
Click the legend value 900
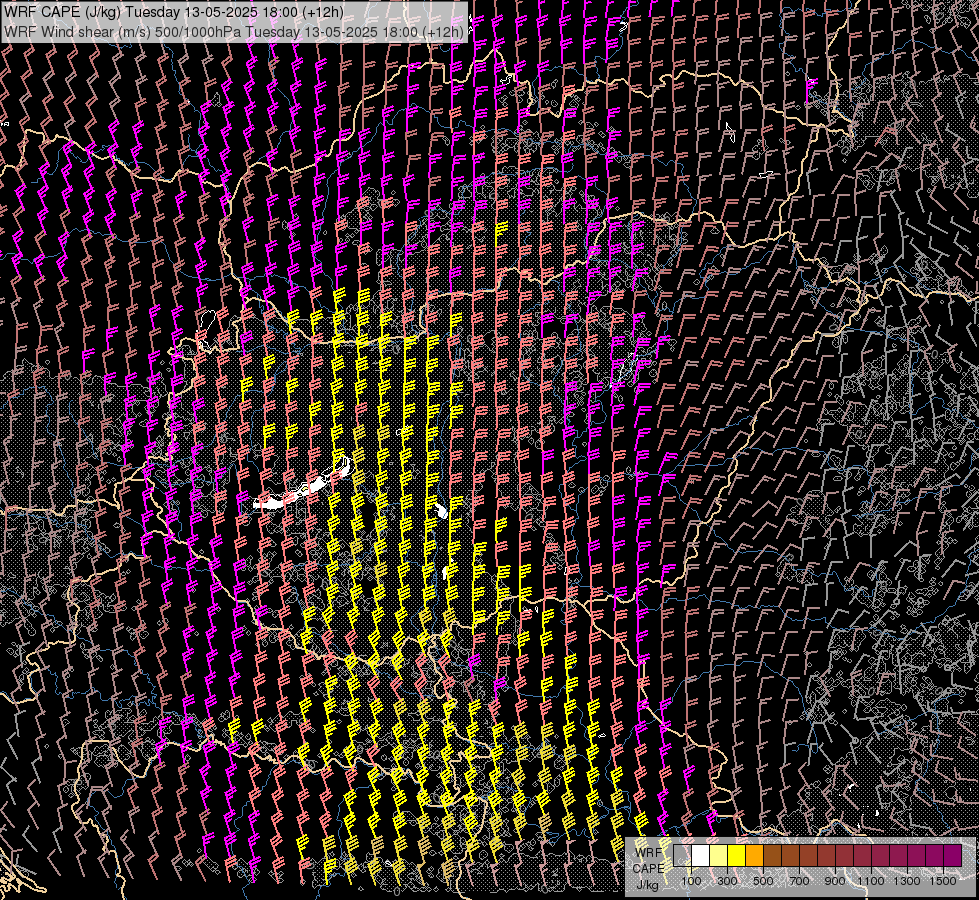[835, 881]
